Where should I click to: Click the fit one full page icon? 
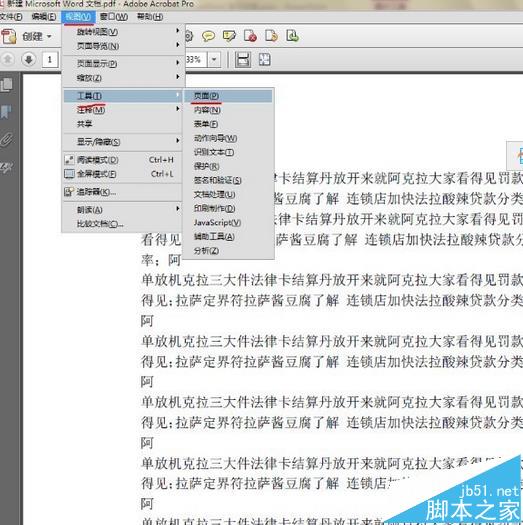pos(265,60)
